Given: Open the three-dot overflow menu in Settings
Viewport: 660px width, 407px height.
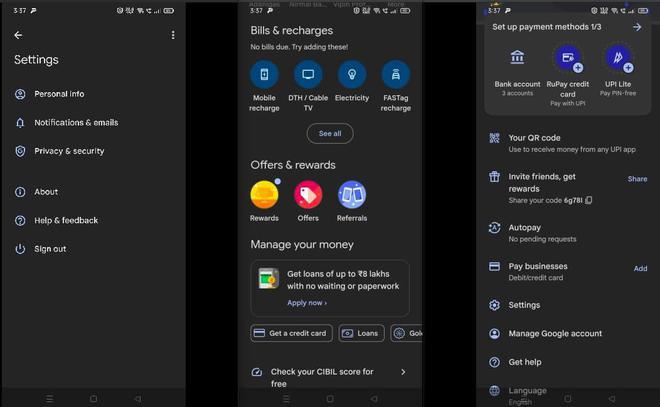Looking at the screenshot, I should [173, 35].
